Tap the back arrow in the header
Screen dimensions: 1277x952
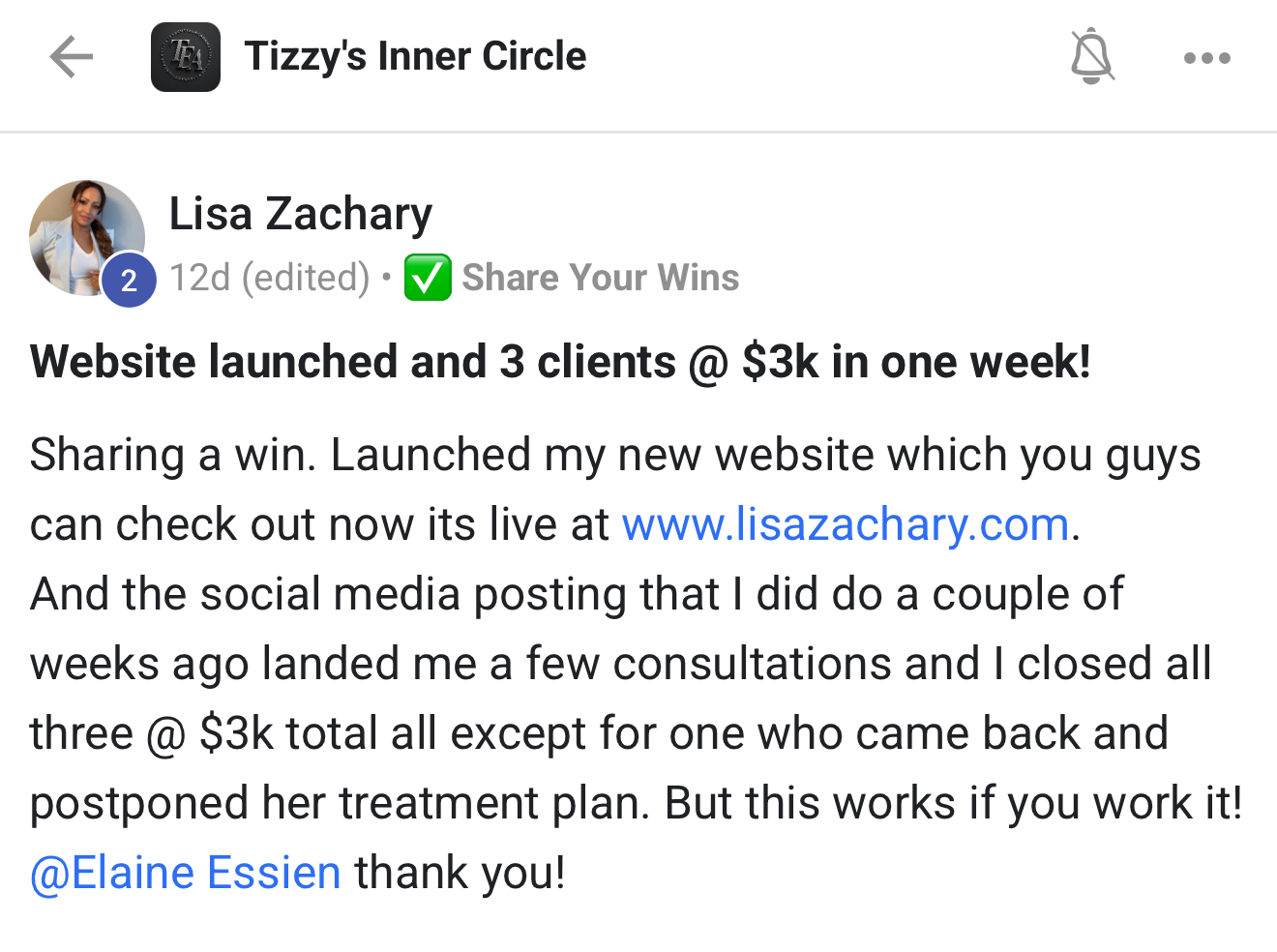[x=71, y=57]
